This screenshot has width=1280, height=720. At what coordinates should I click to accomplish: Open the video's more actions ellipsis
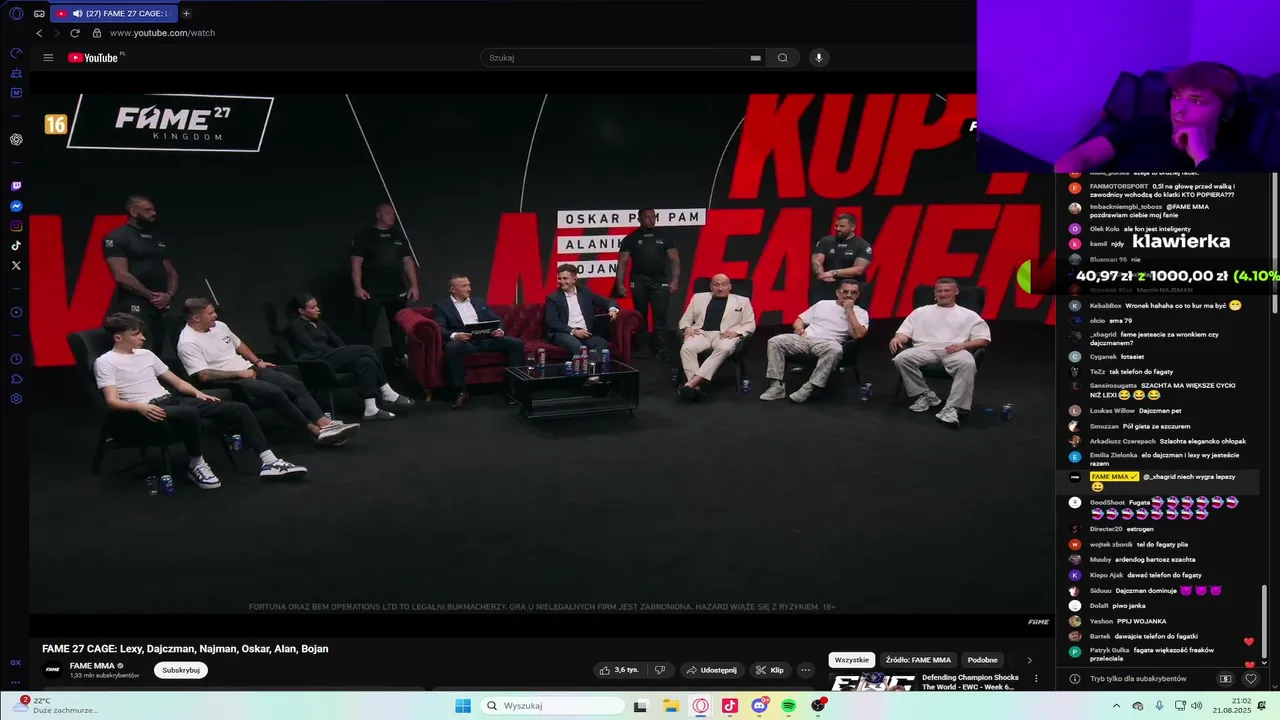coord(805,670)
